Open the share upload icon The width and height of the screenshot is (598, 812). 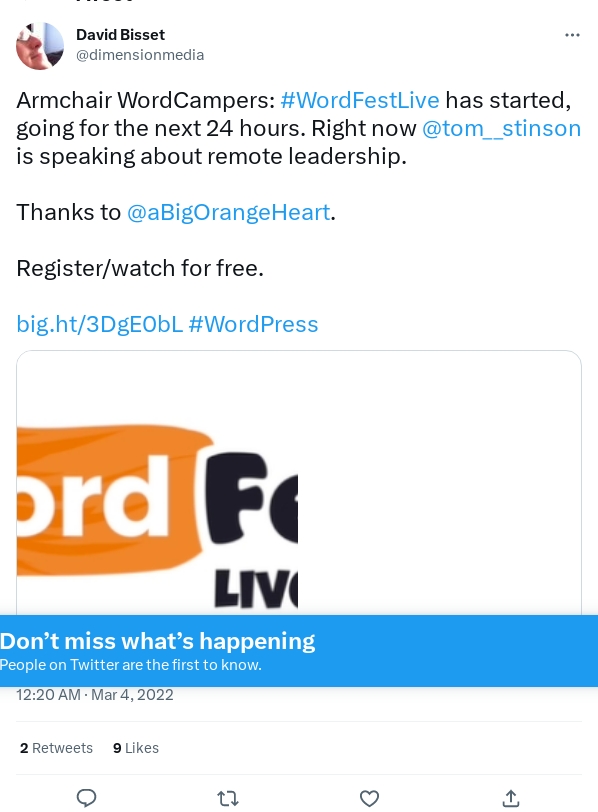coord(511,798)
